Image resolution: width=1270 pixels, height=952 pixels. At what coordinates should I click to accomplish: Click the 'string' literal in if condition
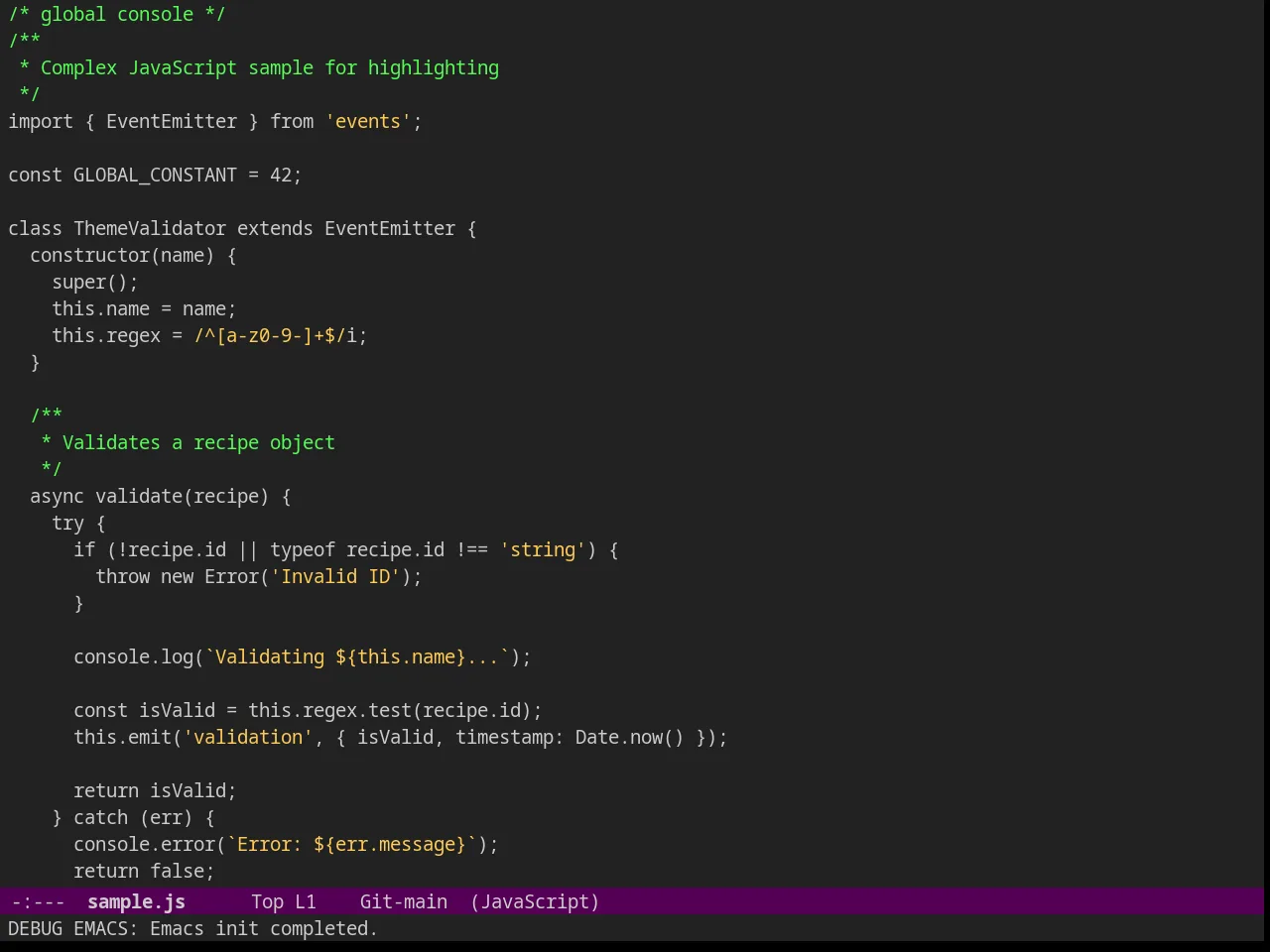543,549
